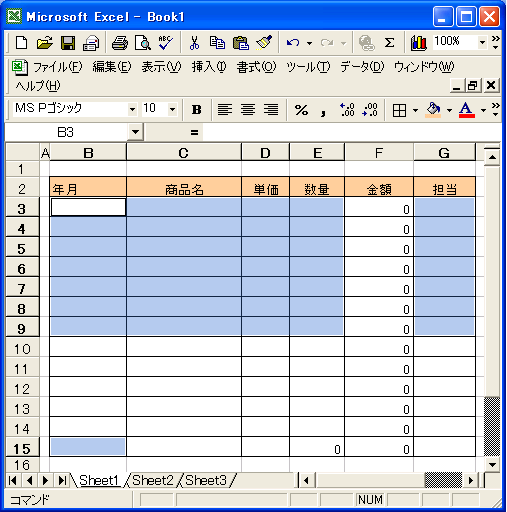Click the AutoSum sigma icon
The width and height of the screenshot is (507, 512).
[389, 43]
